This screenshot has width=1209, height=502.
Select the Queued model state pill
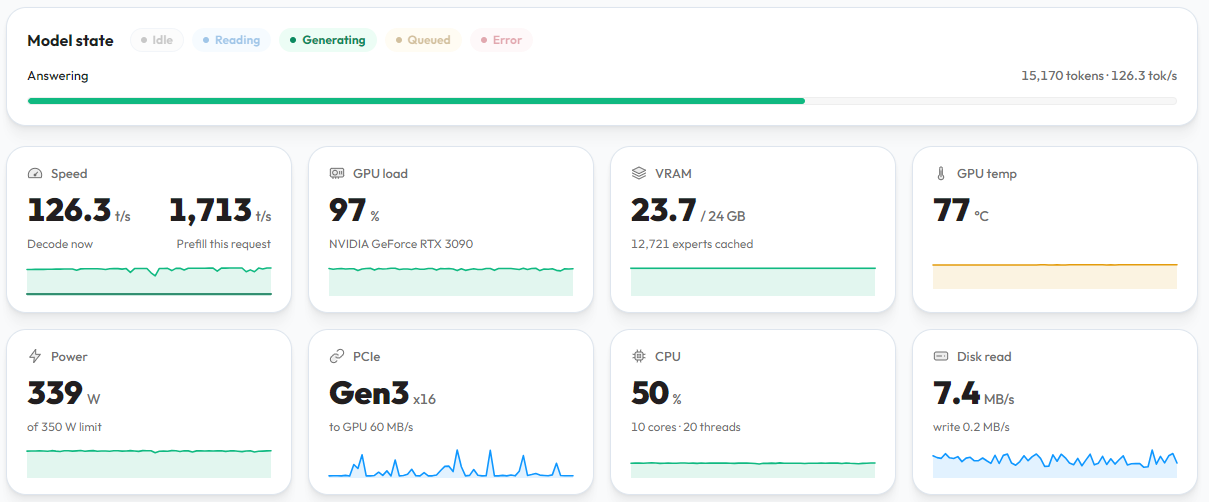[423, 40]
